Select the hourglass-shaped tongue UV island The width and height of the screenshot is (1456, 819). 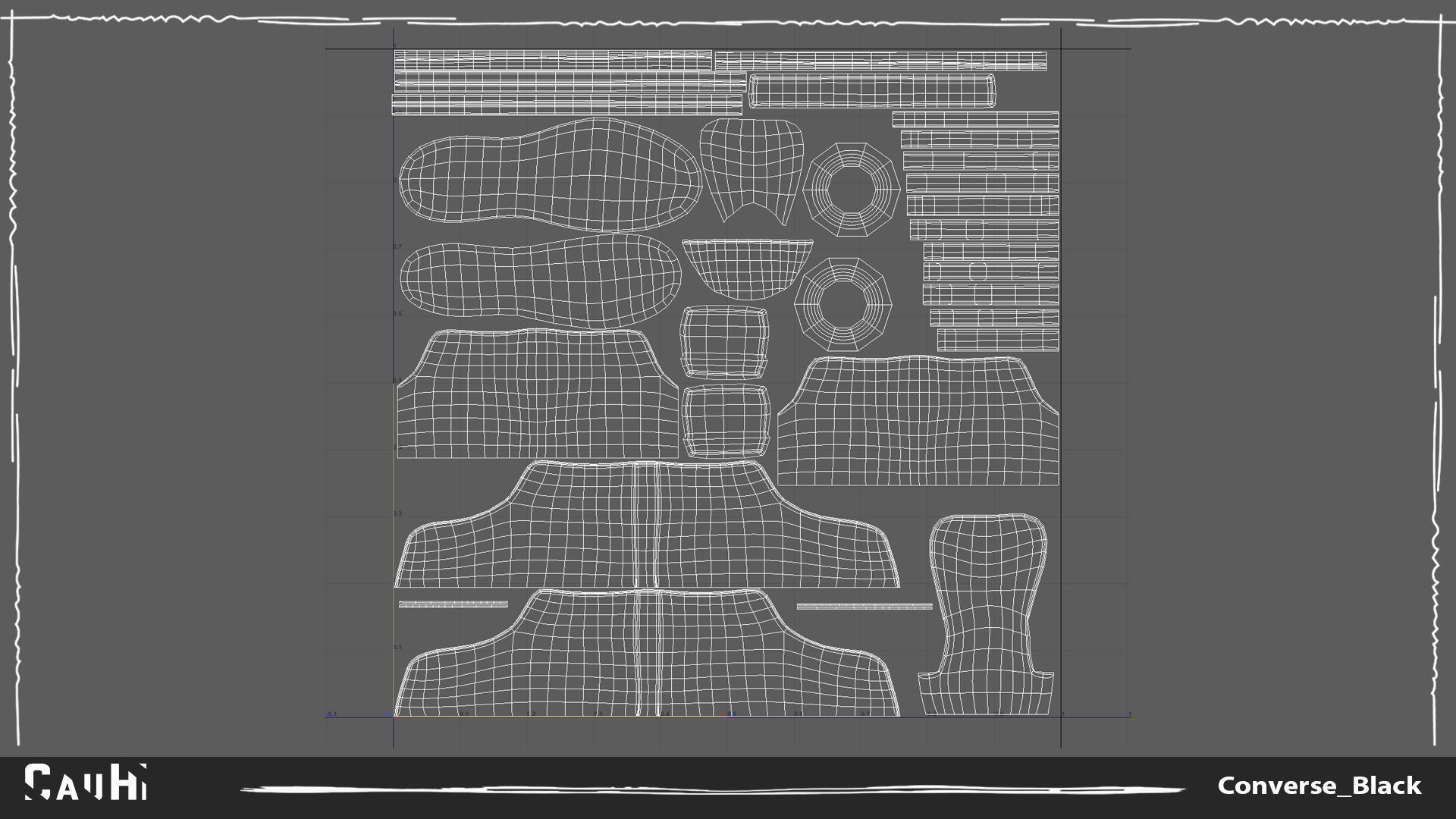click(986, 614)
